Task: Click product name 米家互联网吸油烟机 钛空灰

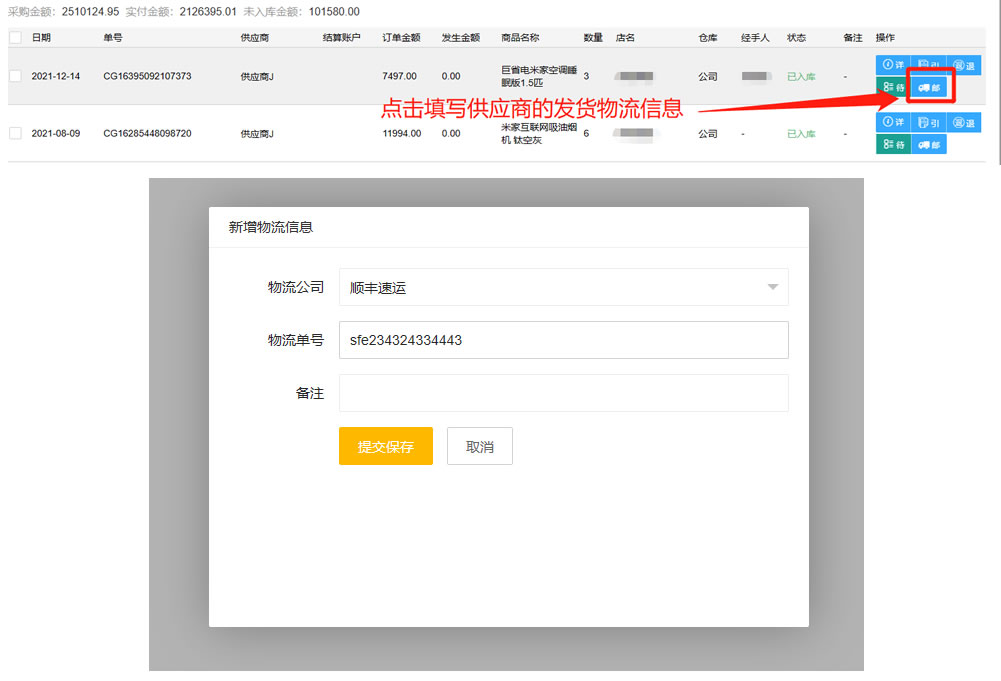Action: tap(539, 133)
